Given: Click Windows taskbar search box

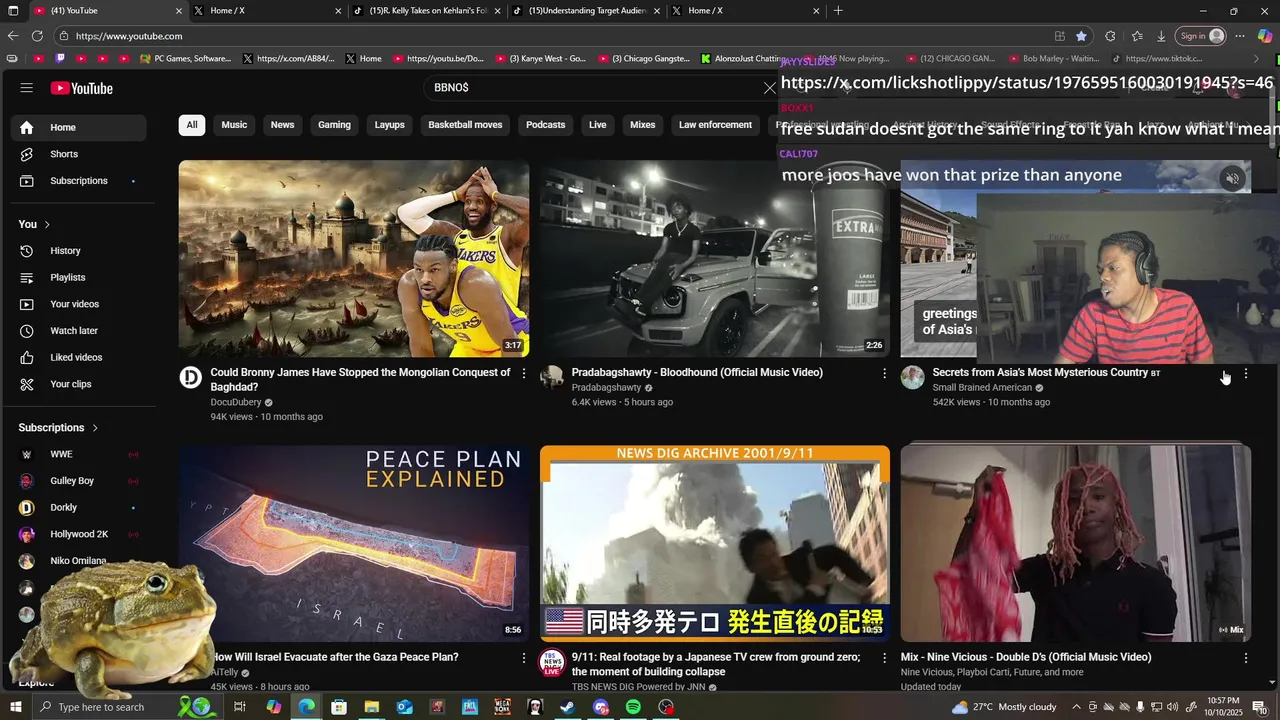Looking at the screenshot, I should tap(105, 707).
